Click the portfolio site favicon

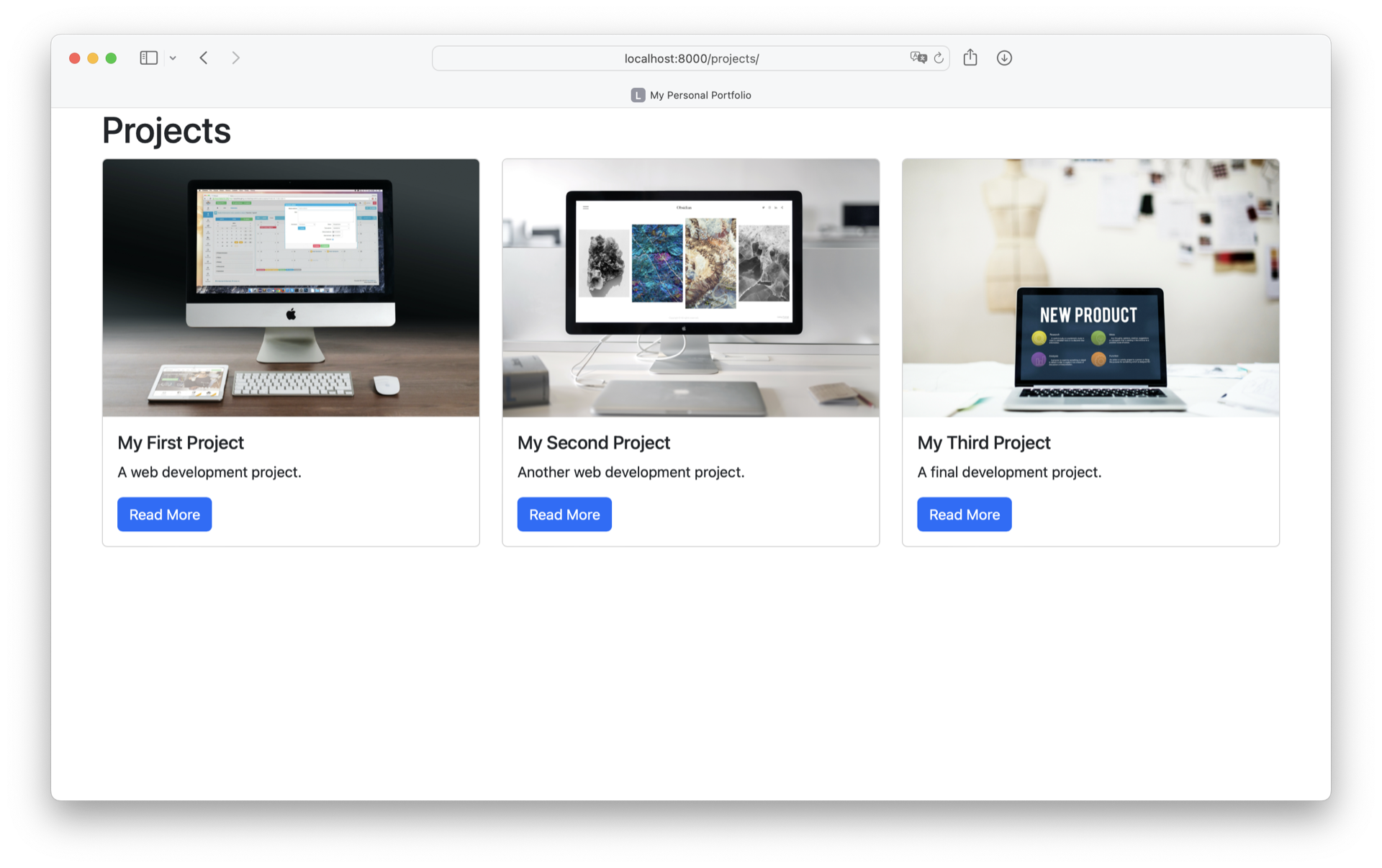(638, 94)
